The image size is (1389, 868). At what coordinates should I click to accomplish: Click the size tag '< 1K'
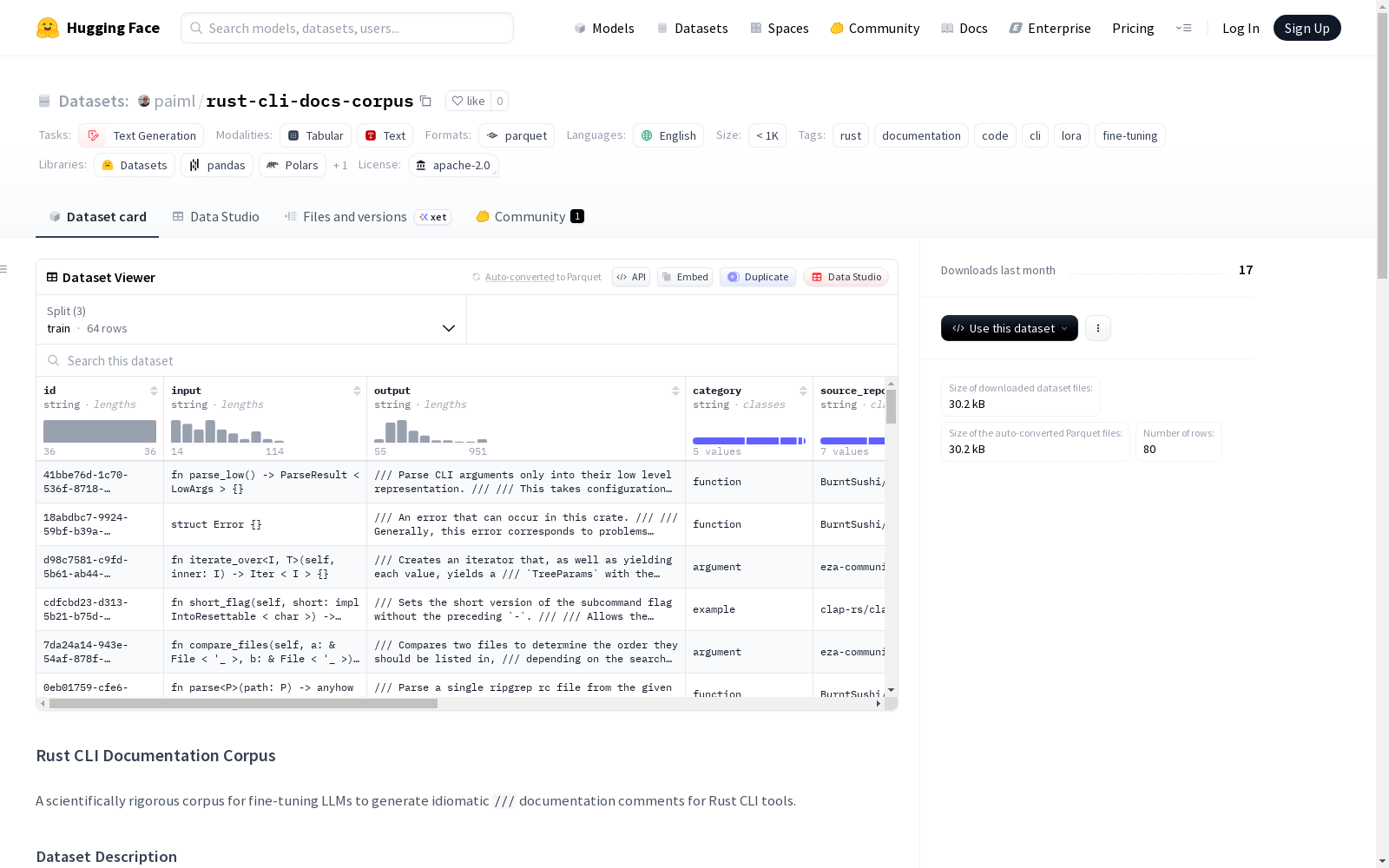tap(767, 135)
